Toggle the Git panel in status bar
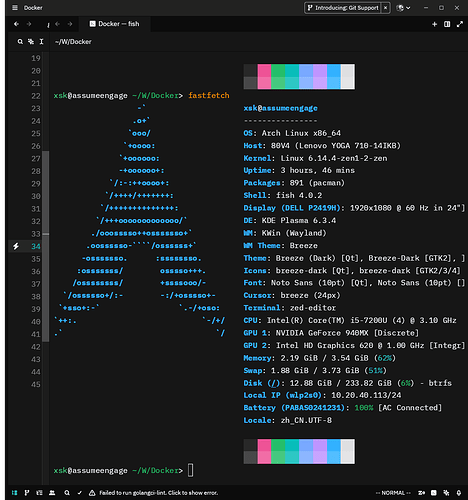The height and width of the screenshot is (500, 468). point(27,493)
